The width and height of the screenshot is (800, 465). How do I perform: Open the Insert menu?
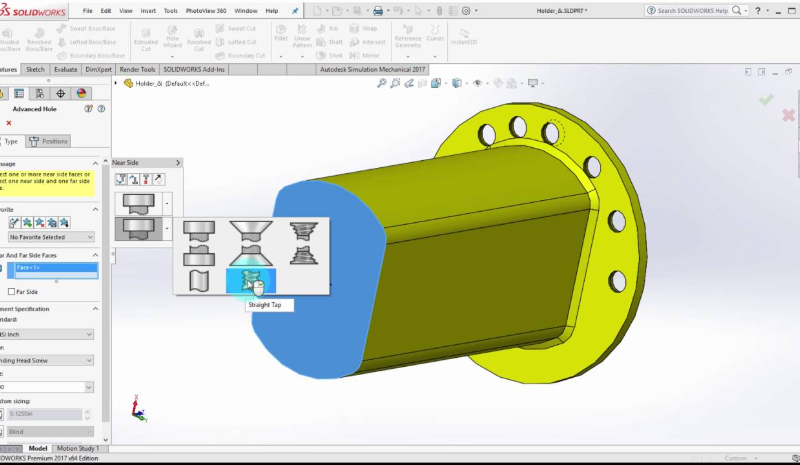(x=148, y=10)
